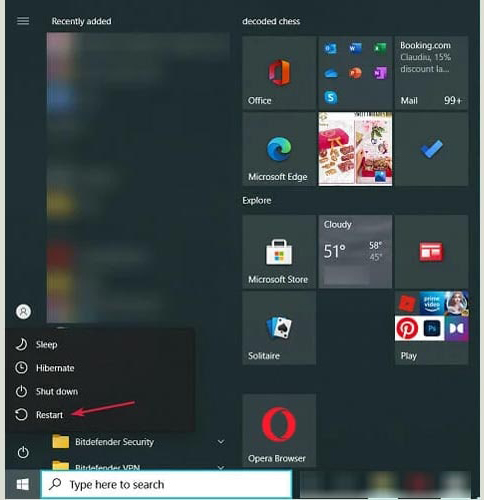This screenshot has width=484, height=500.
Task: Click the Power button icon
Action: click(x=23, y=452)
